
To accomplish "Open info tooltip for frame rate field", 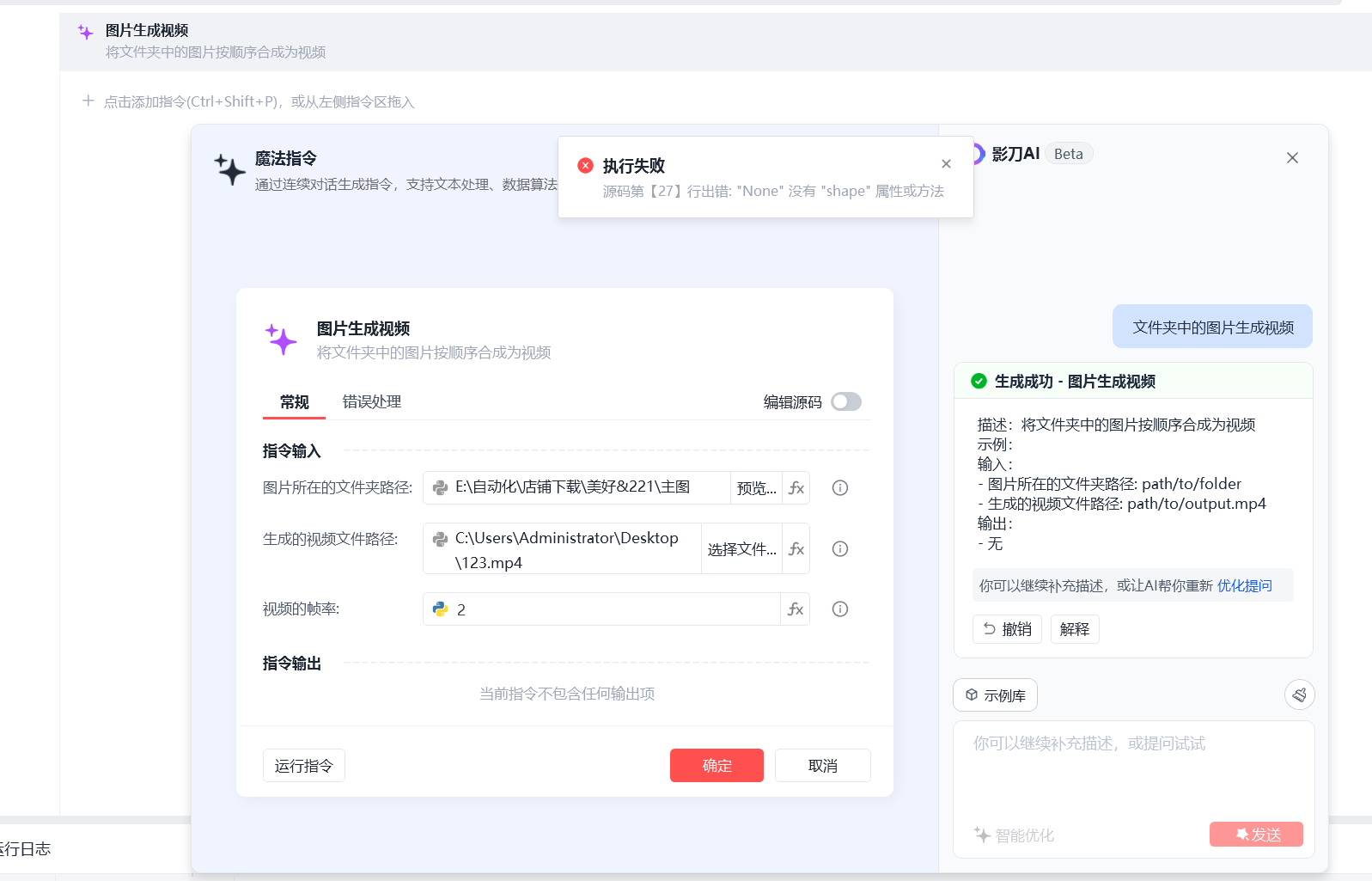I will 840,609.
